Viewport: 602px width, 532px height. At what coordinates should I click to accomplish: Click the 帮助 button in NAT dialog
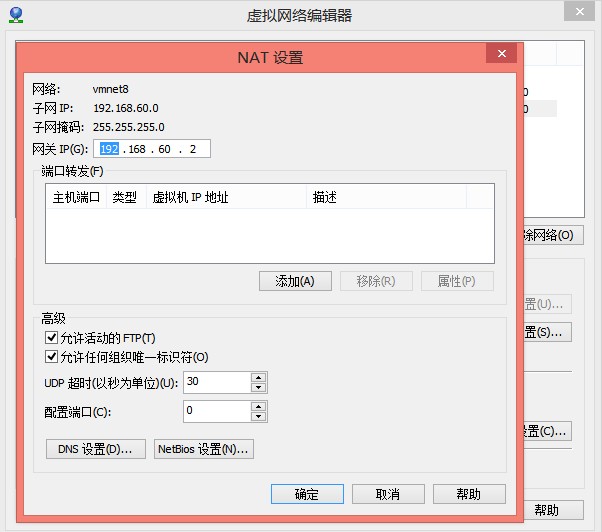click(468, 494)
